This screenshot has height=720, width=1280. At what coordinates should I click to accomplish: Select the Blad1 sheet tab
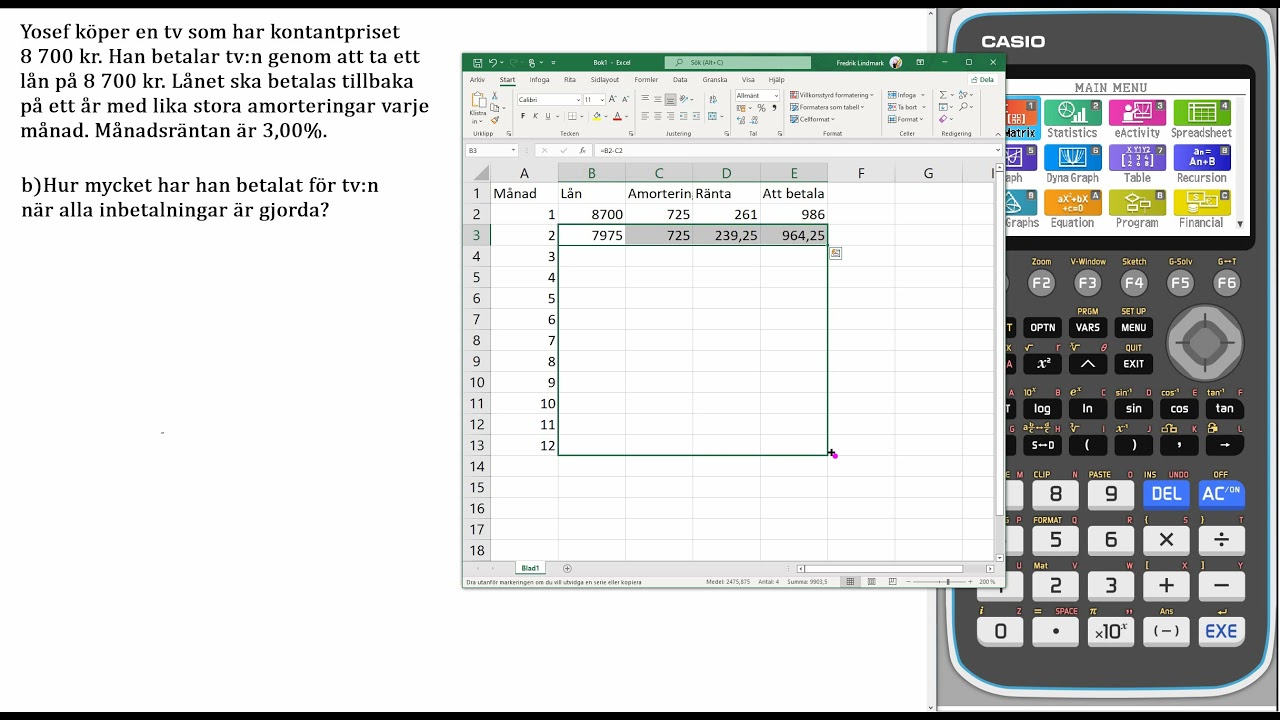(530, 568)
